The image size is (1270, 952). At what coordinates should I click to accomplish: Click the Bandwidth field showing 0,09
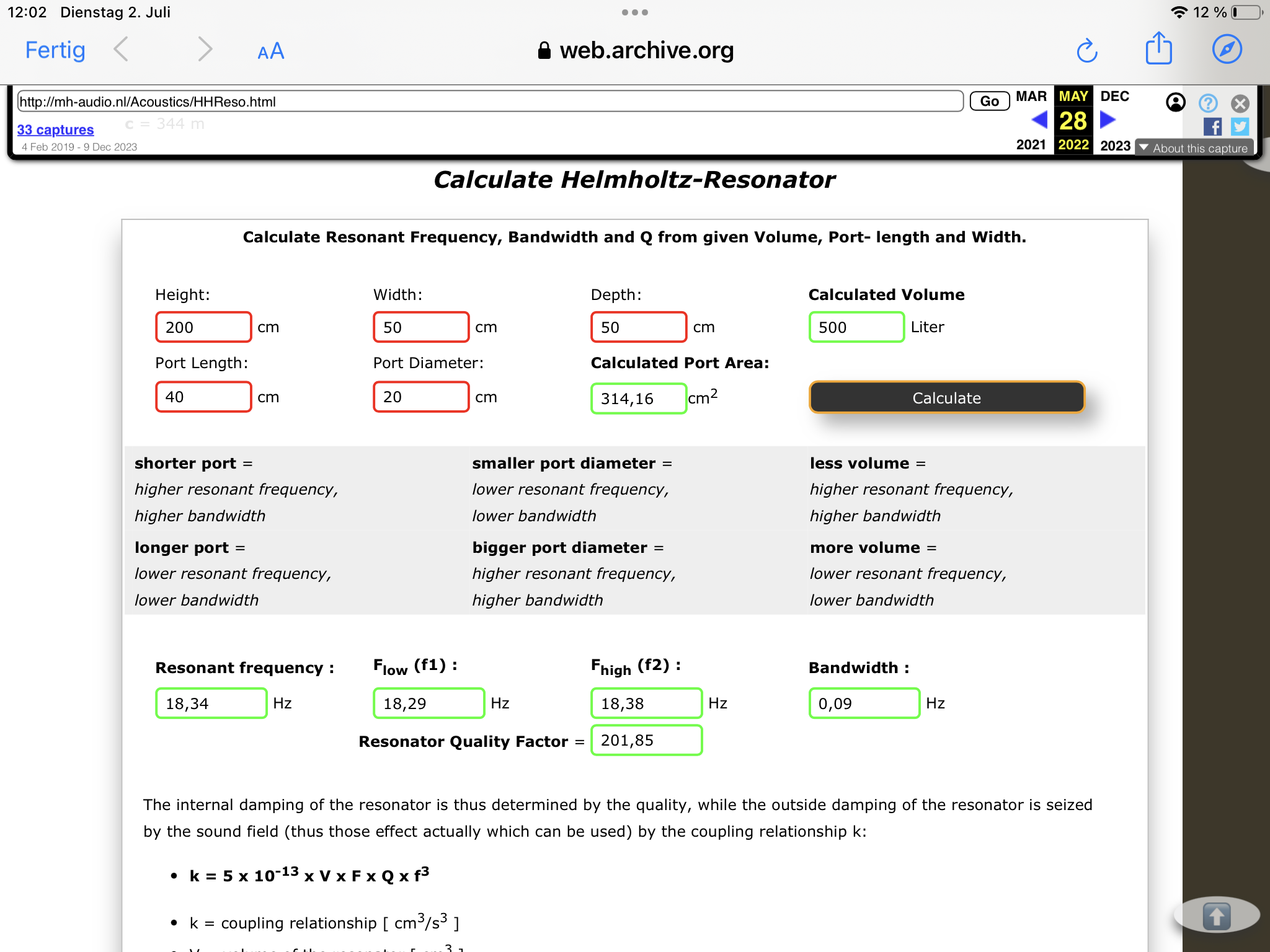coord(864,703)
